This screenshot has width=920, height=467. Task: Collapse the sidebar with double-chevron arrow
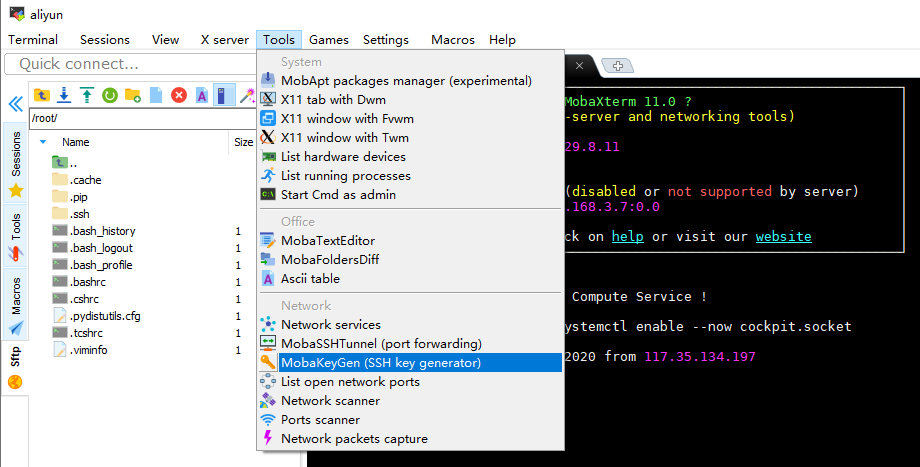[15, 104]
